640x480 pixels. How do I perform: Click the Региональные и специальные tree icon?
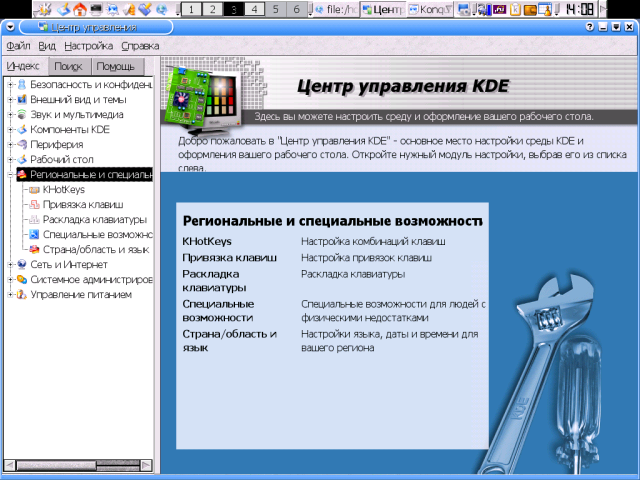(x=22, y=175)
